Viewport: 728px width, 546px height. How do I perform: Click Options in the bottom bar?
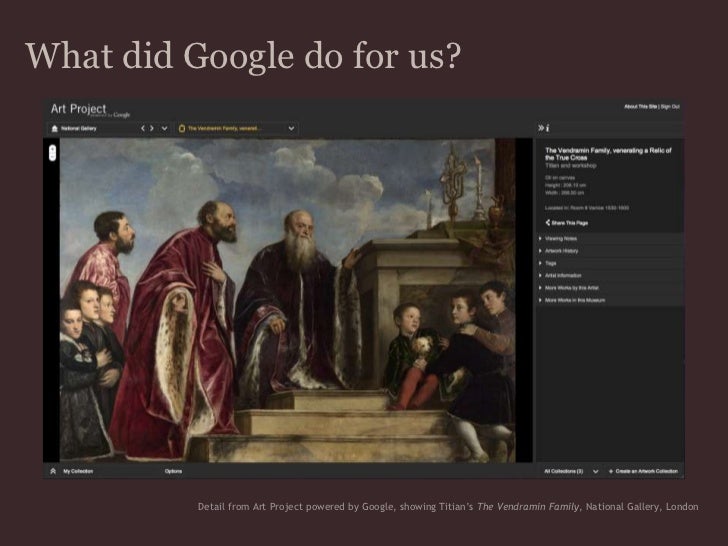[x=173, y=471]
